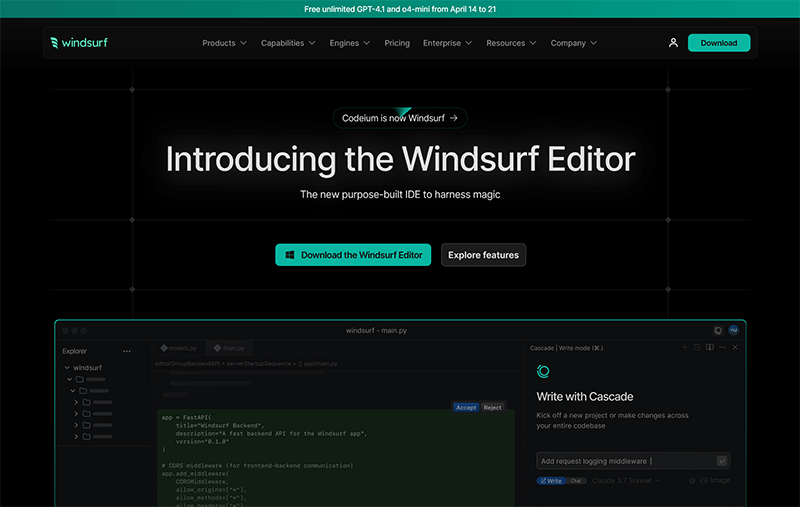Viewport: 800px width, 507px height.
Task: Focus the Add request logging middleware input
Action: [x=633, y=461]
